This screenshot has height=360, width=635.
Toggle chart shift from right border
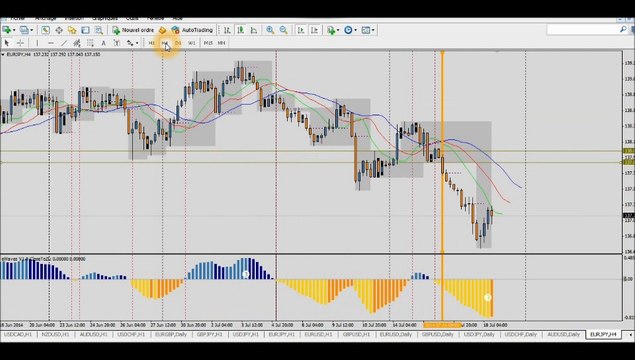314,30
